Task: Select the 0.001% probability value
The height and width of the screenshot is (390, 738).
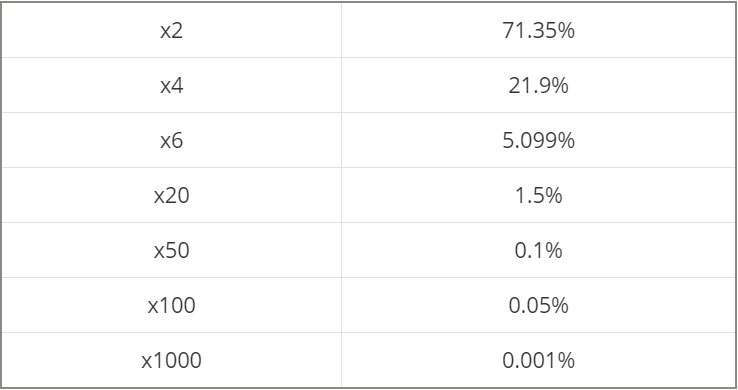Action: 538,360
